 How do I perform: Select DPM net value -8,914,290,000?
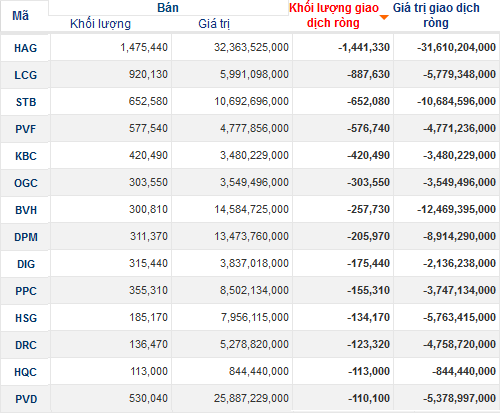point(459,236)
